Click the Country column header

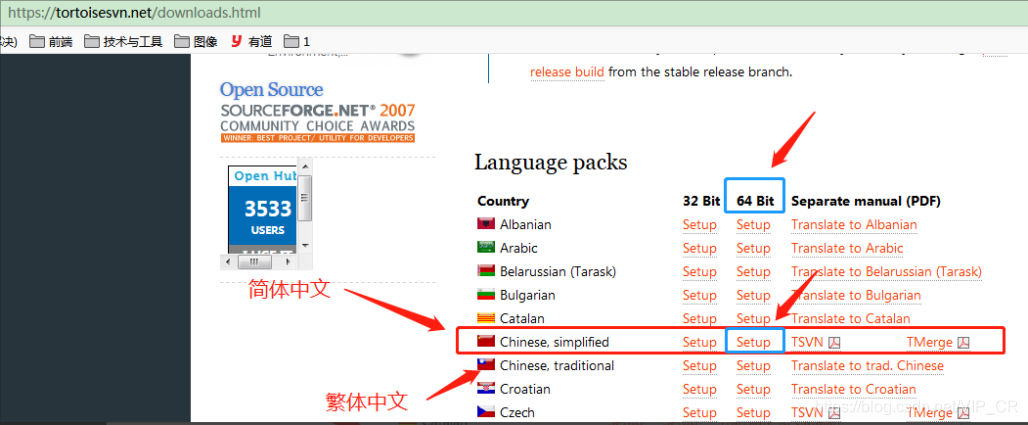click(503, 201)
